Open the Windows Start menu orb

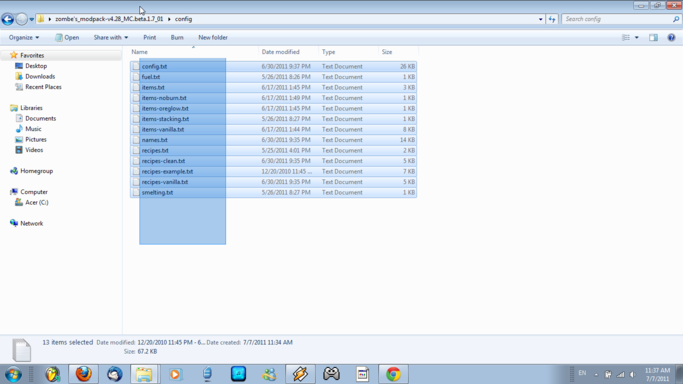tap(13, 374)
